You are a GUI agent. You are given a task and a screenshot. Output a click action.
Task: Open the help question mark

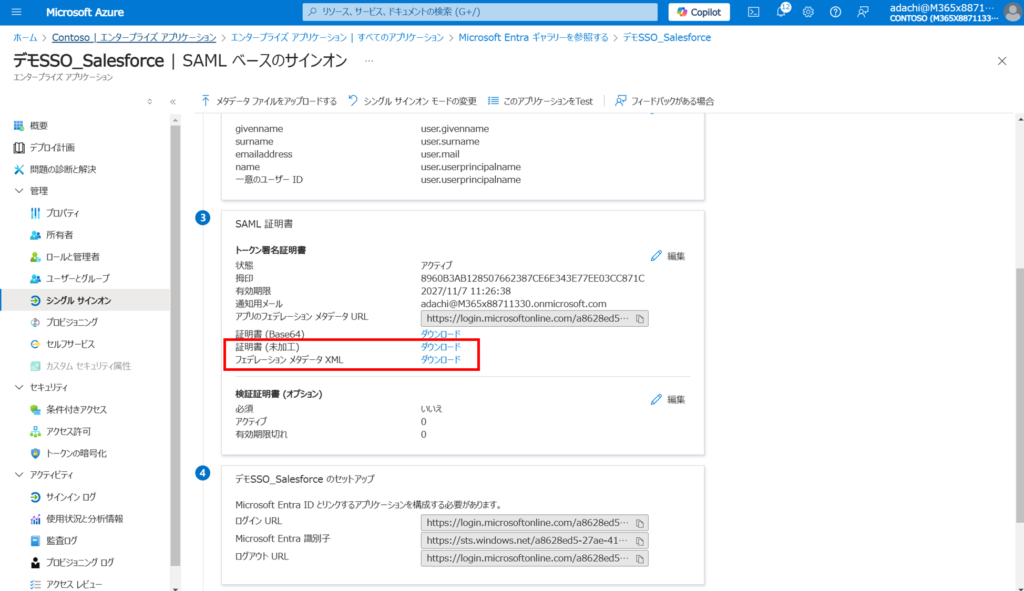pyautogui.click(x=835, y=12)
